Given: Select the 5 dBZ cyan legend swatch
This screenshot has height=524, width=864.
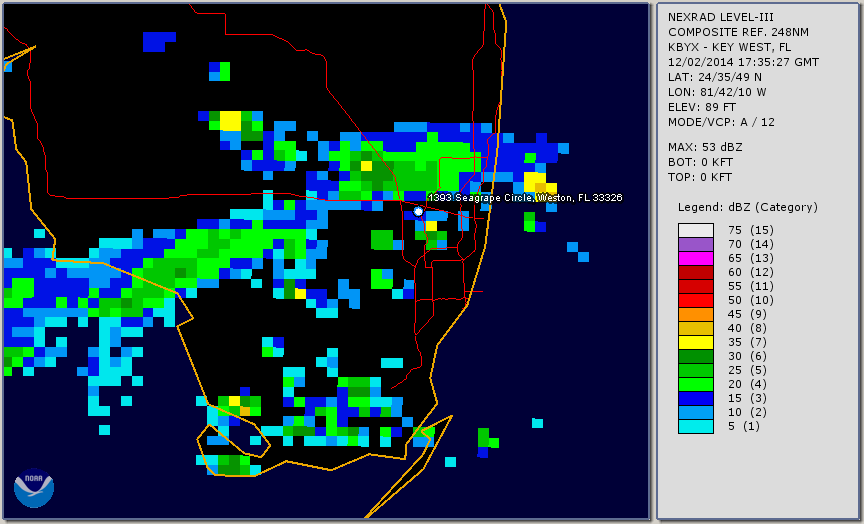Looking at the screenshot, I should coord(696,426).
